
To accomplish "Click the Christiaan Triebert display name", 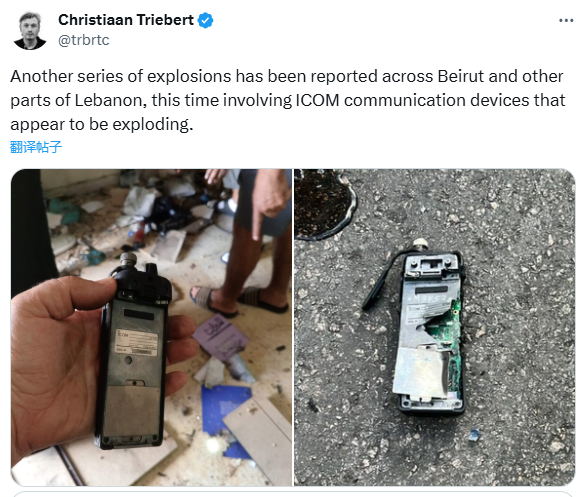I will click(x=126, y=20).
